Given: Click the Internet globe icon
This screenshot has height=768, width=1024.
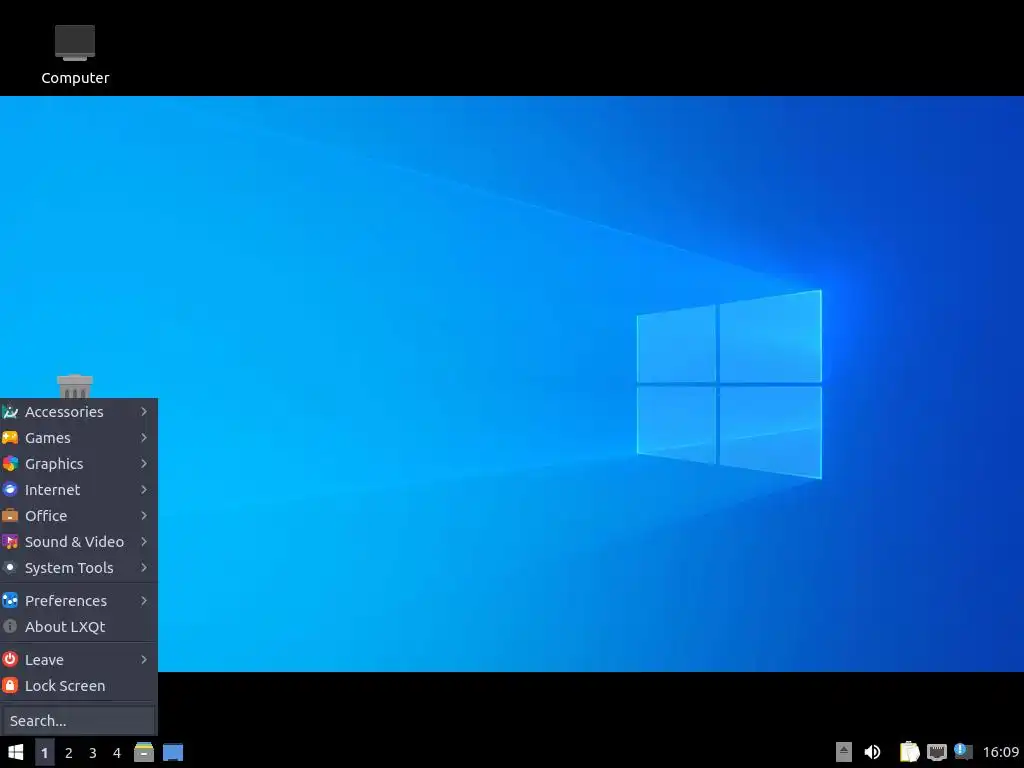Looking at the screenshot, I should [10, 490].
